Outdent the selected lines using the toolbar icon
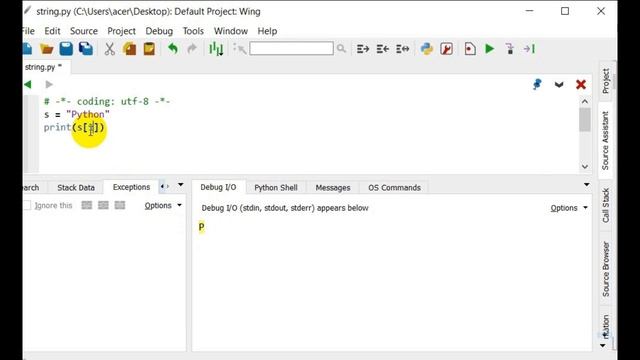The image size is (640, 360). pos(382,49)
